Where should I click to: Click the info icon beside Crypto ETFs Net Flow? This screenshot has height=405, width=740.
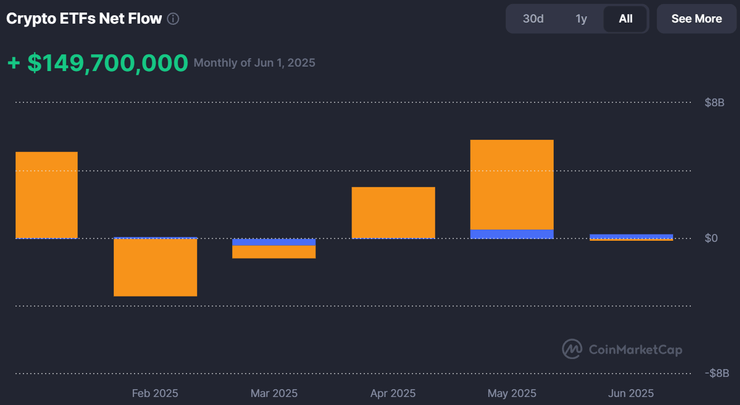pyautogui.click(x=174, y=19)
